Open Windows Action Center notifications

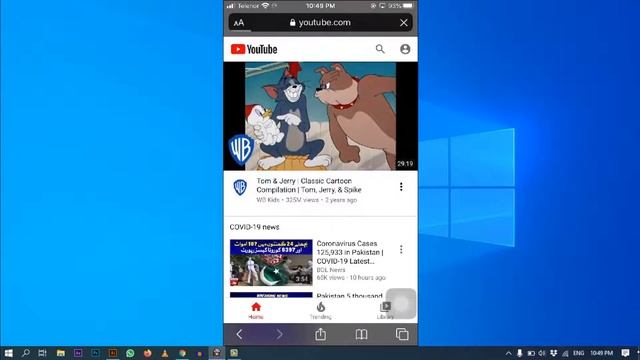click(x=625, y=353)
